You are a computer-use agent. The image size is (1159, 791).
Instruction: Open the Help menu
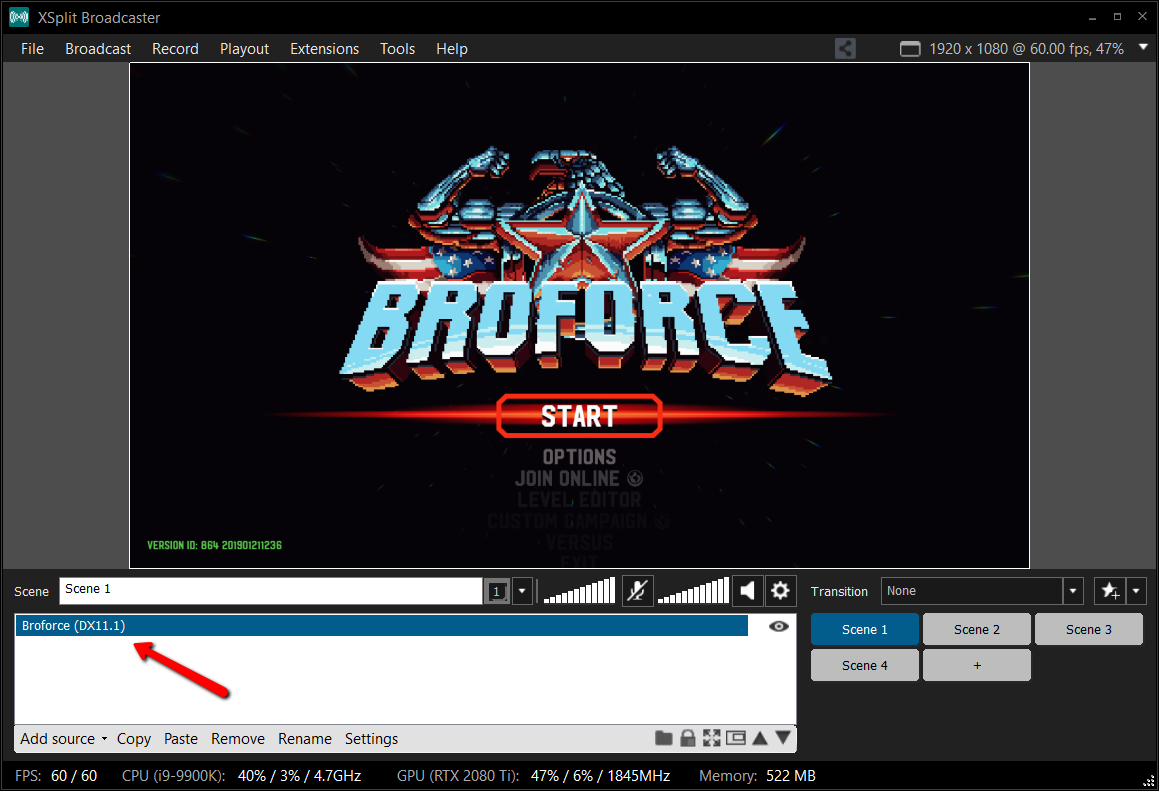(x=452, y=49)
